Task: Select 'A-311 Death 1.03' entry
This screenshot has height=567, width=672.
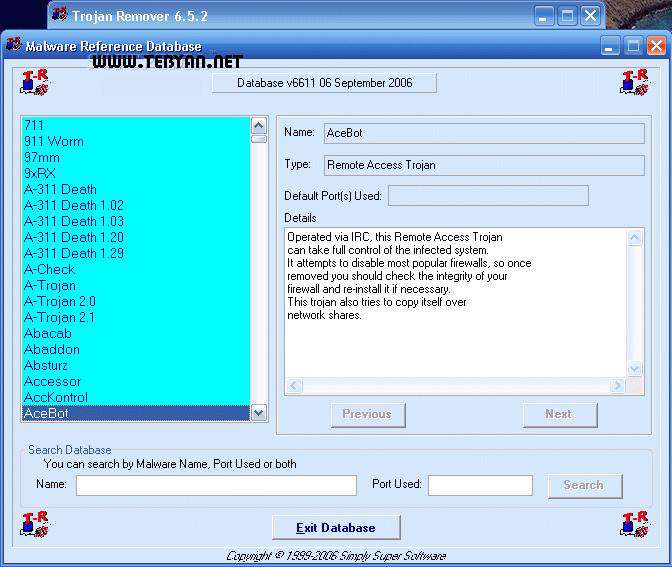Action: (x=135, y=221)
